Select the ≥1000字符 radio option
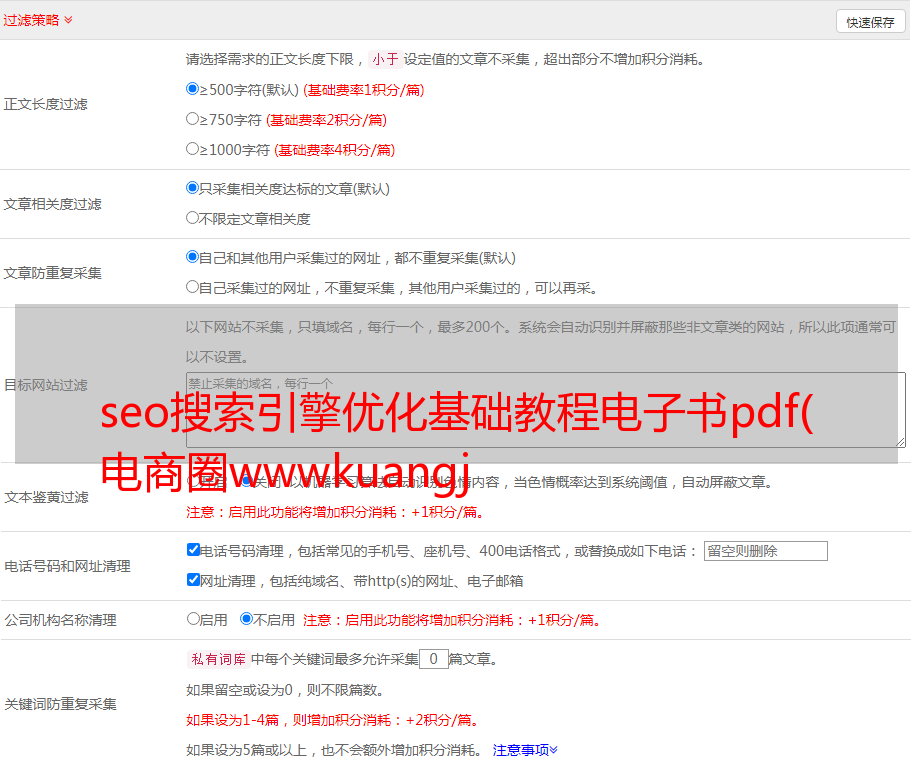This screenshot has width=912, height=768. pyautogui.click(x=192, y=148)
